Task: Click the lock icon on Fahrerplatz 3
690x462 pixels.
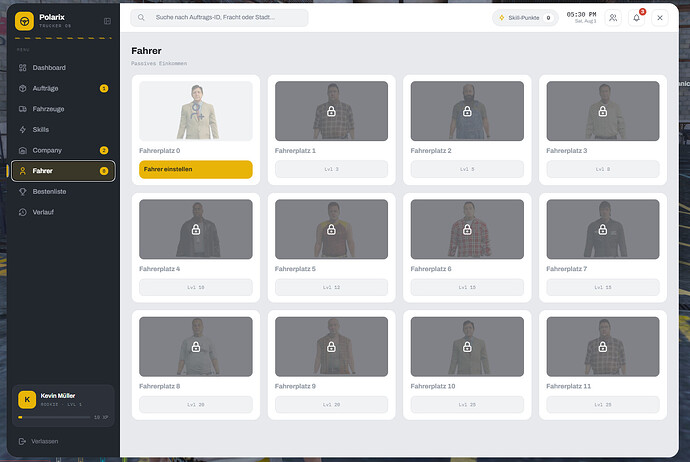Action: [603, 111]
